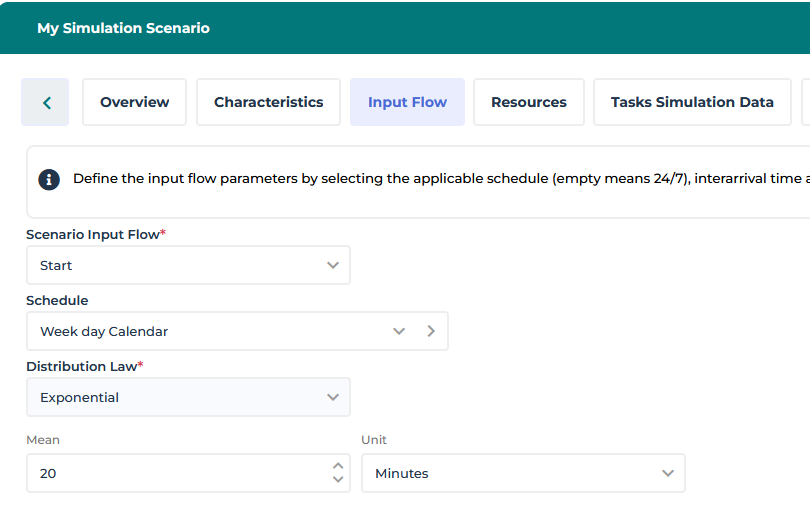The width and height of the screenshot is (810, 522).
Task: Click the Scenario Input Flow field label
Action: click(x=95, y=234)
